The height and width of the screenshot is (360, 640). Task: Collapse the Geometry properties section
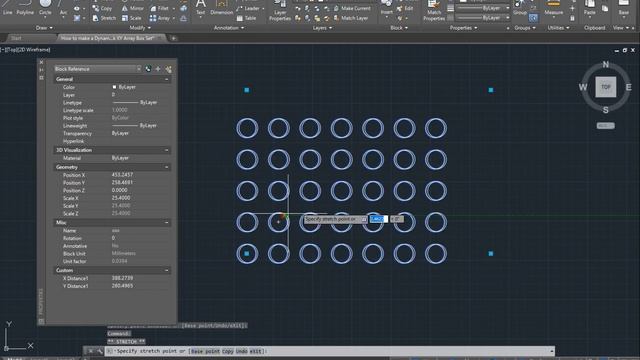coord(167,167)
